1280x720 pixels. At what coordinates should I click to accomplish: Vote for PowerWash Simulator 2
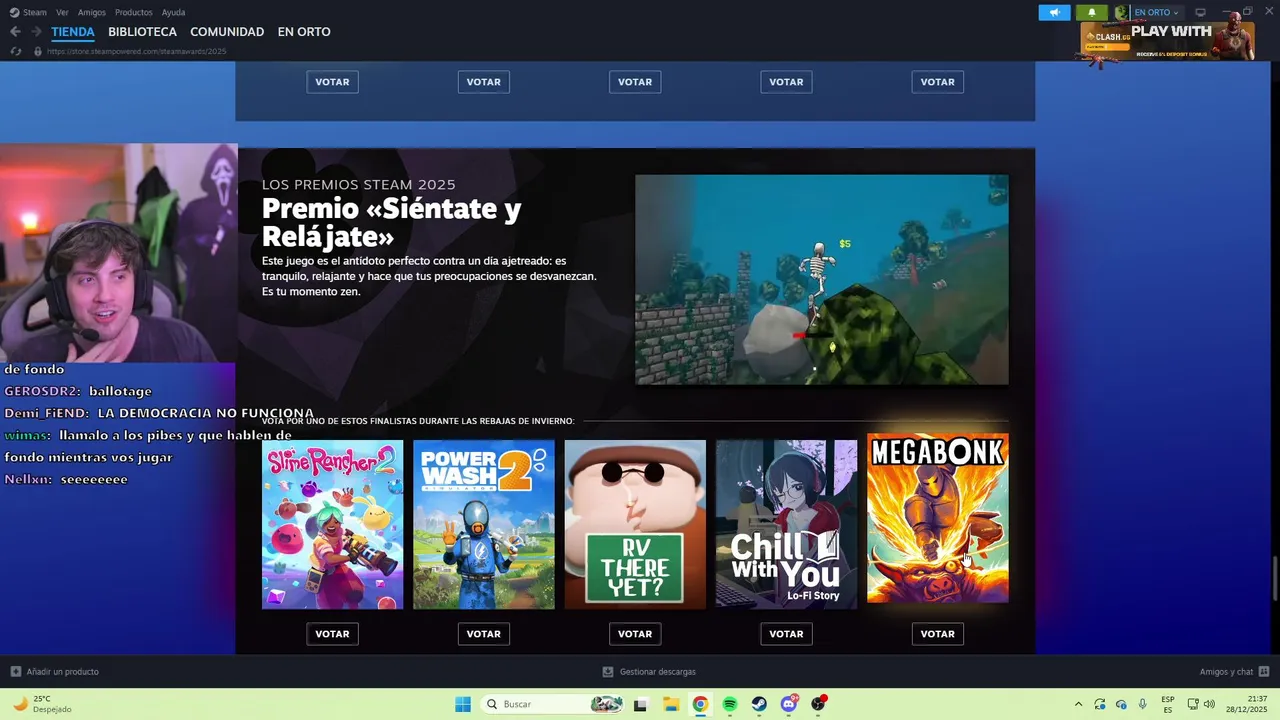tap(483, 634)
